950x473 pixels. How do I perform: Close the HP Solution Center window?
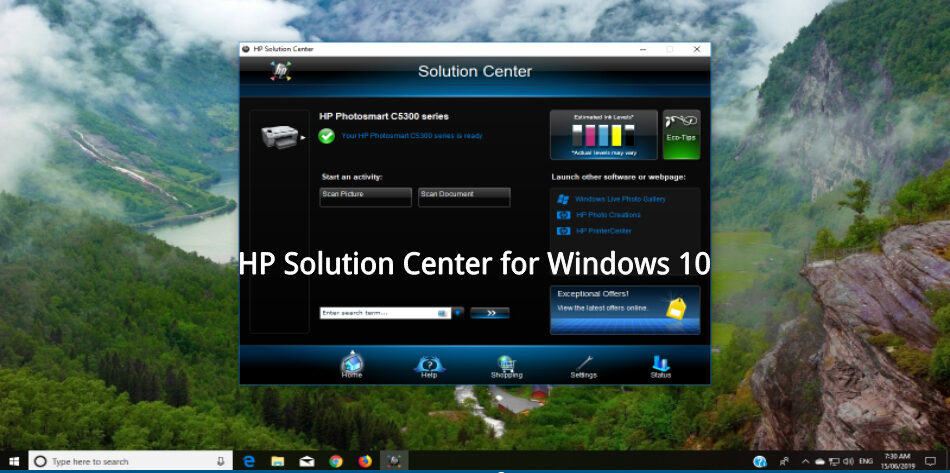tap(697, 49)
